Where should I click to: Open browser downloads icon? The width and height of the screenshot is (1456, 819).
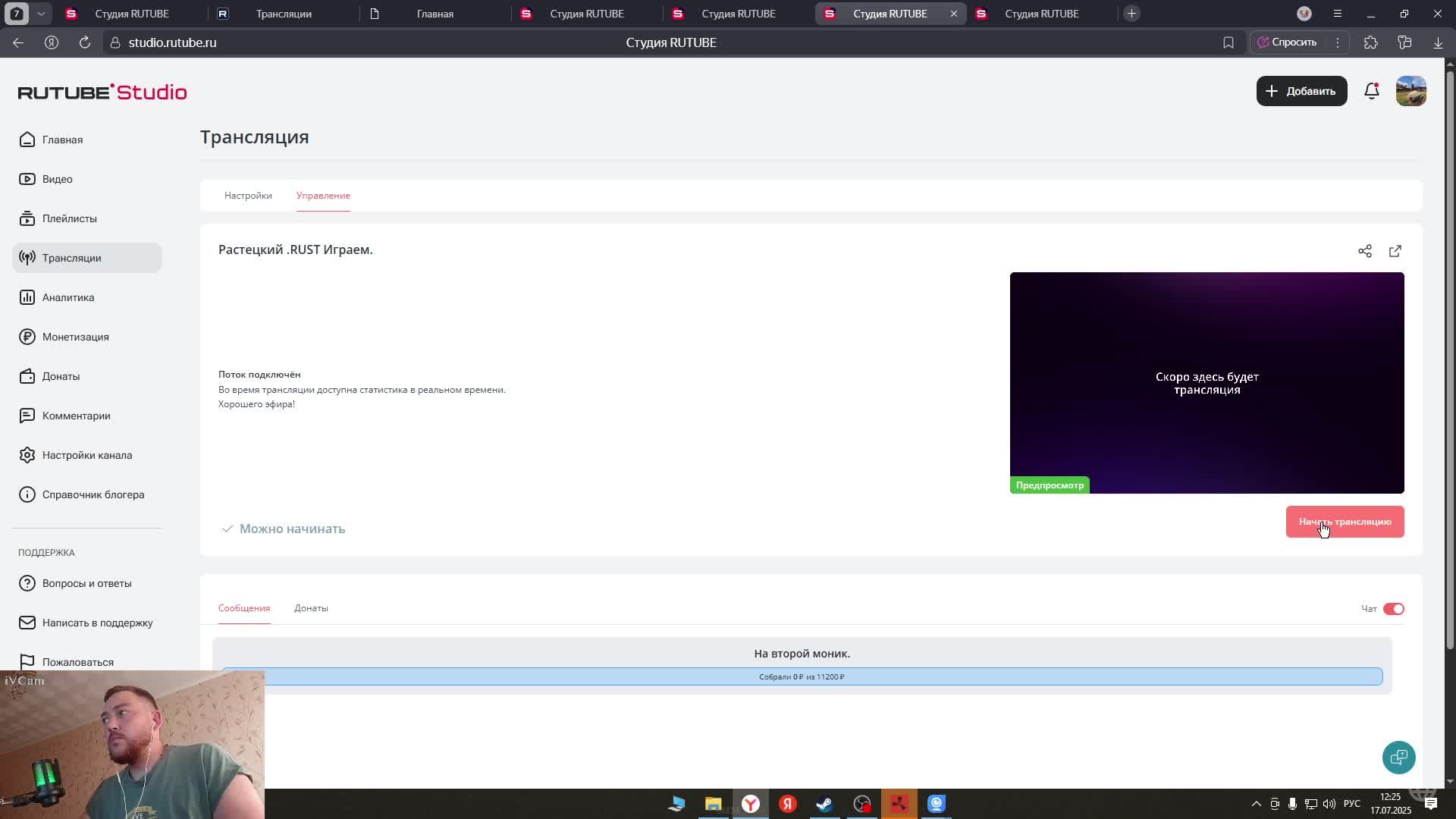1438,42
